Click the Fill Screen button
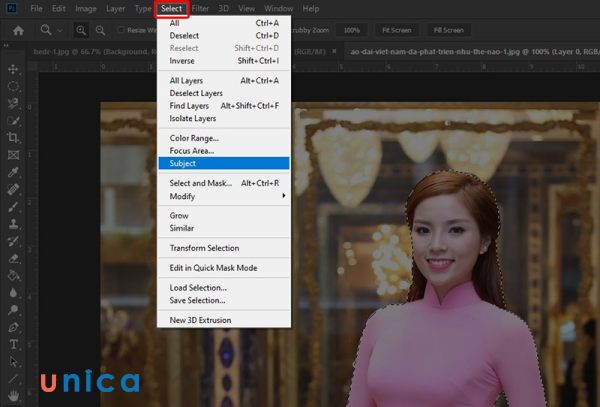Image resolution: width=600 pixels, height=407 pixels. 449,30
